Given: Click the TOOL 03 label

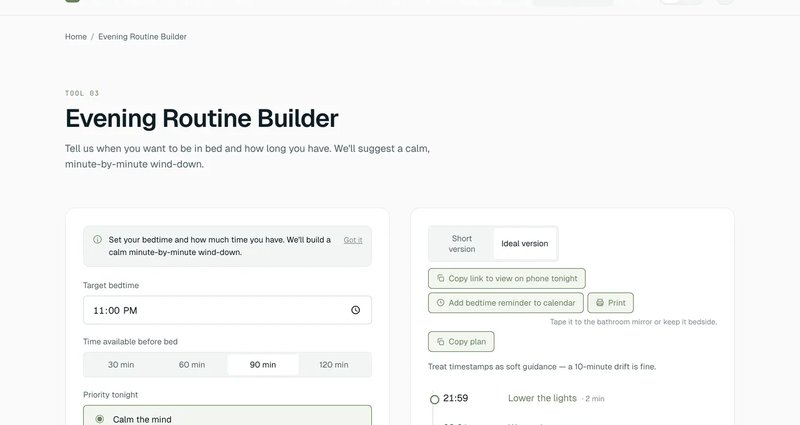Looking at the screenshot, I should click(82, 93).
